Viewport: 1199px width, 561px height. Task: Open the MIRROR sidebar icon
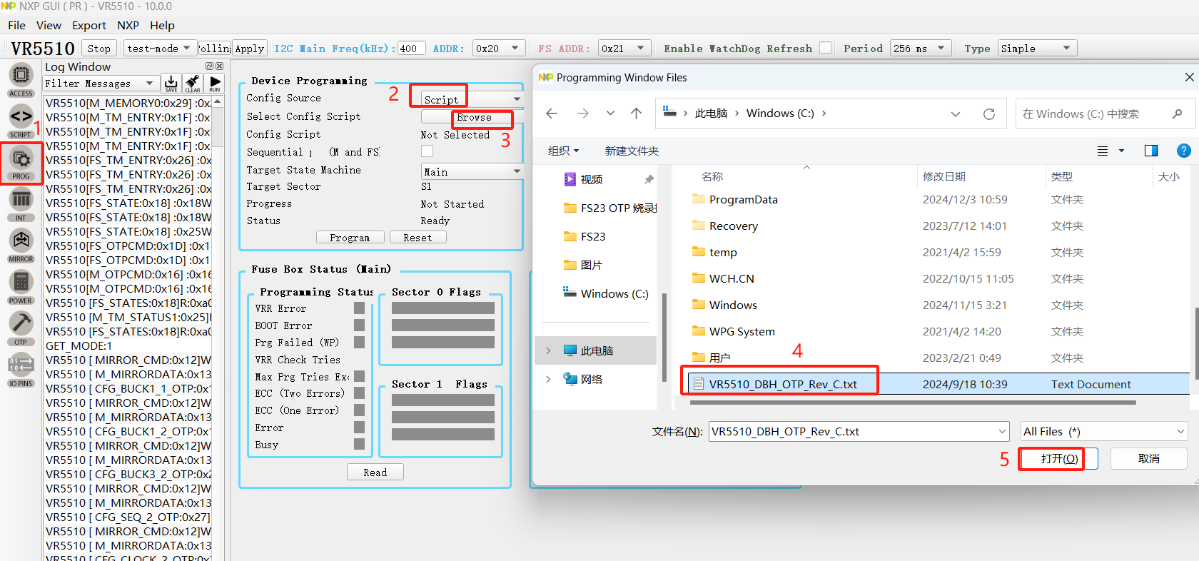pos(21,244)
